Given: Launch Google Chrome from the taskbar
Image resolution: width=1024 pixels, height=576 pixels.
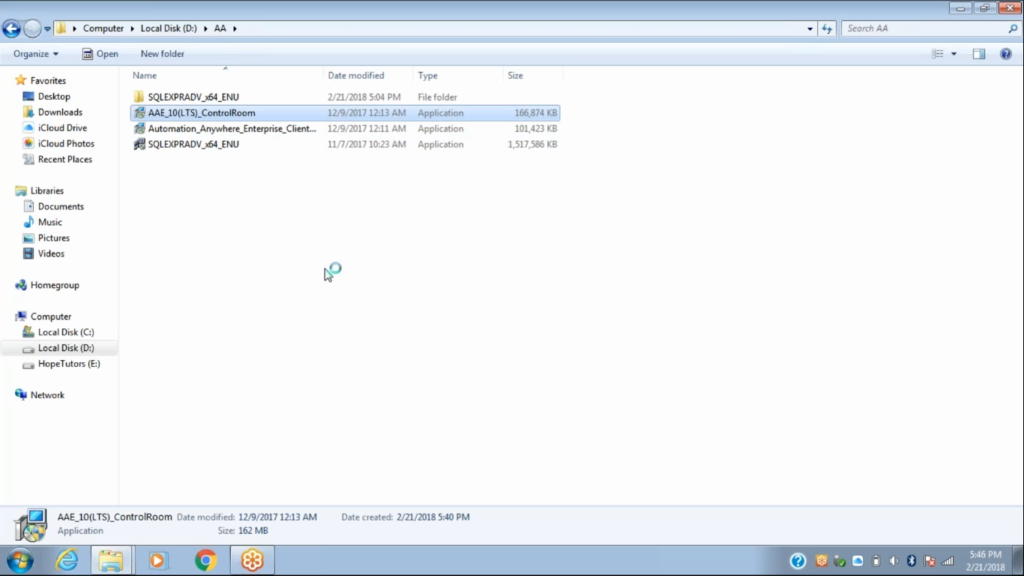Looking at the screenshot, I should 205,561.
